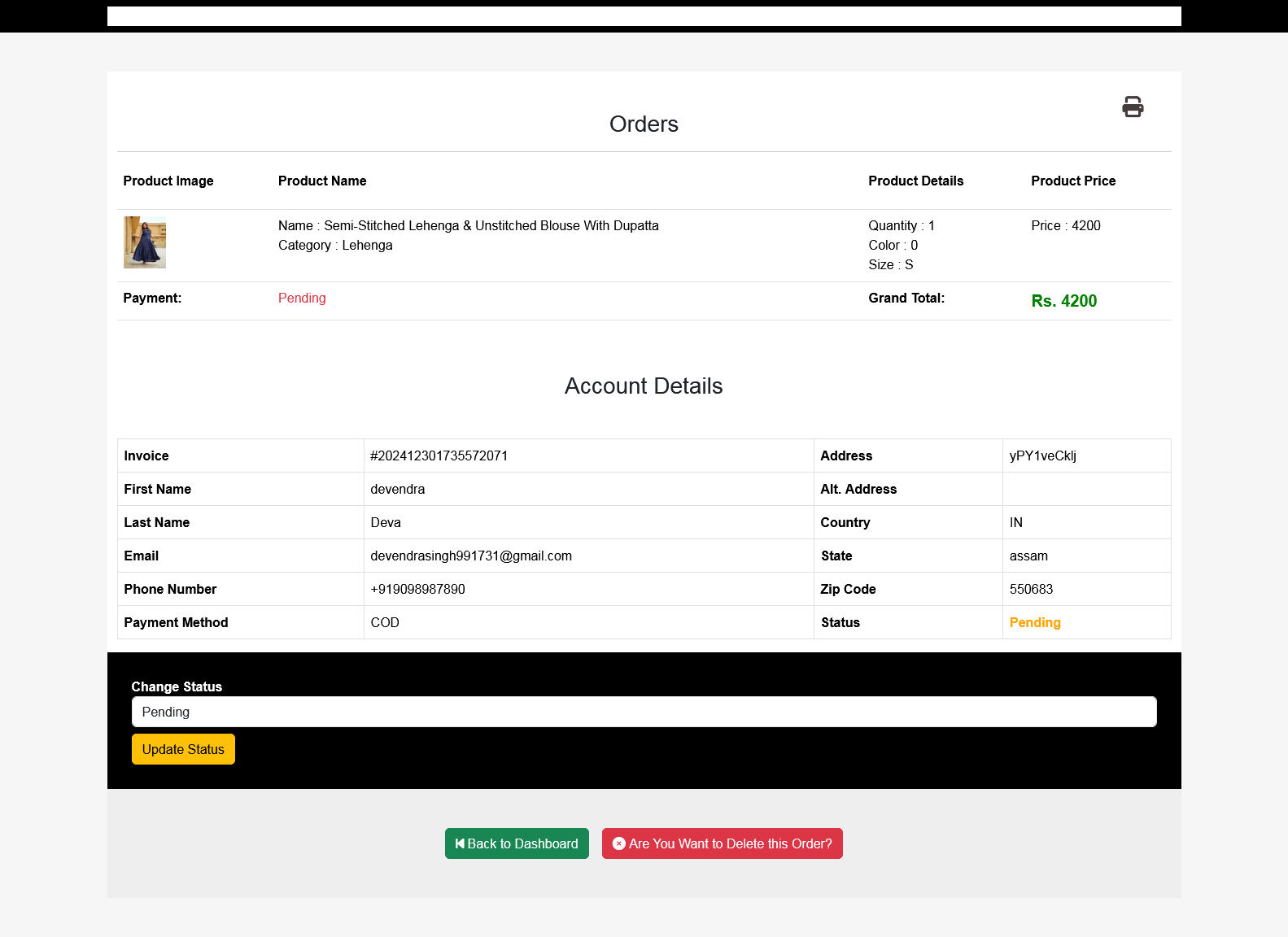Select the invoice number value

[x=439, y=455]
